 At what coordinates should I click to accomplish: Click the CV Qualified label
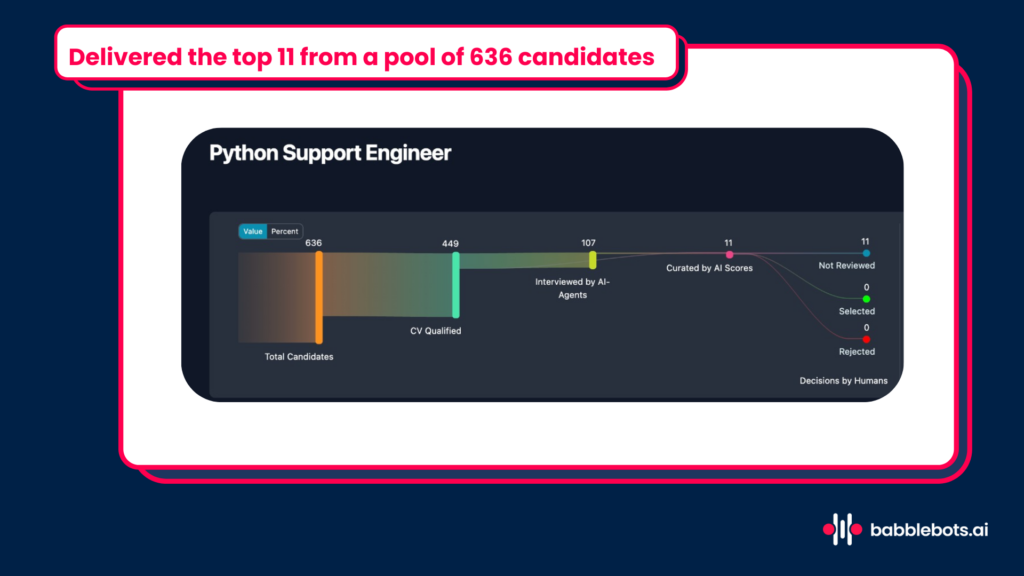[x=436, y=331]
